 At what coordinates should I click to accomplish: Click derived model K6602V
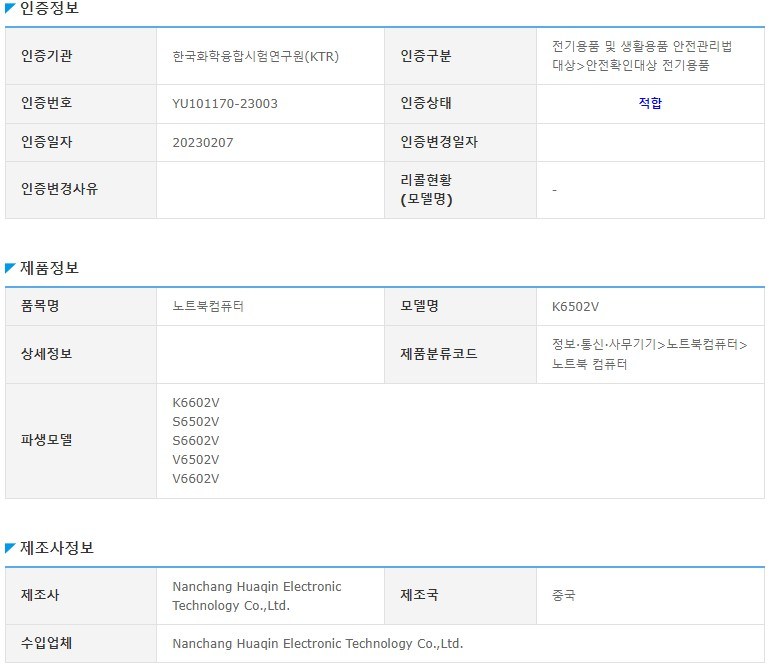pos(195,402)
